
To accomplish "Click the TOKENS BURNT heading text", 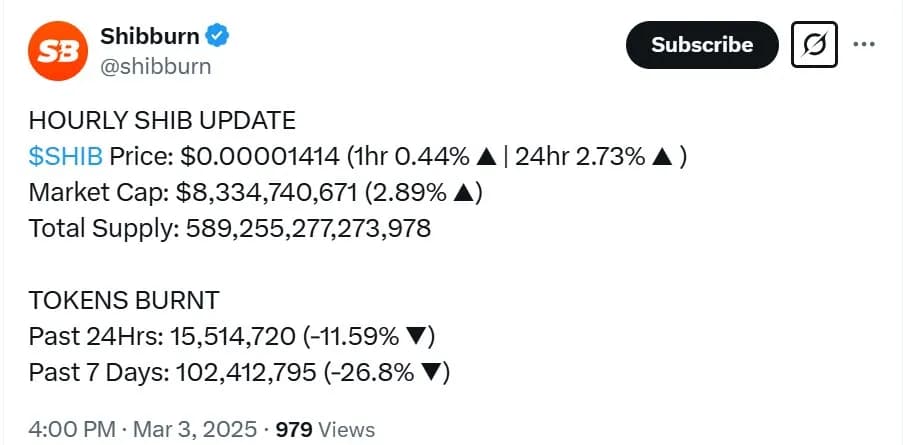I will pyautogui.click(x=124, y=301).
